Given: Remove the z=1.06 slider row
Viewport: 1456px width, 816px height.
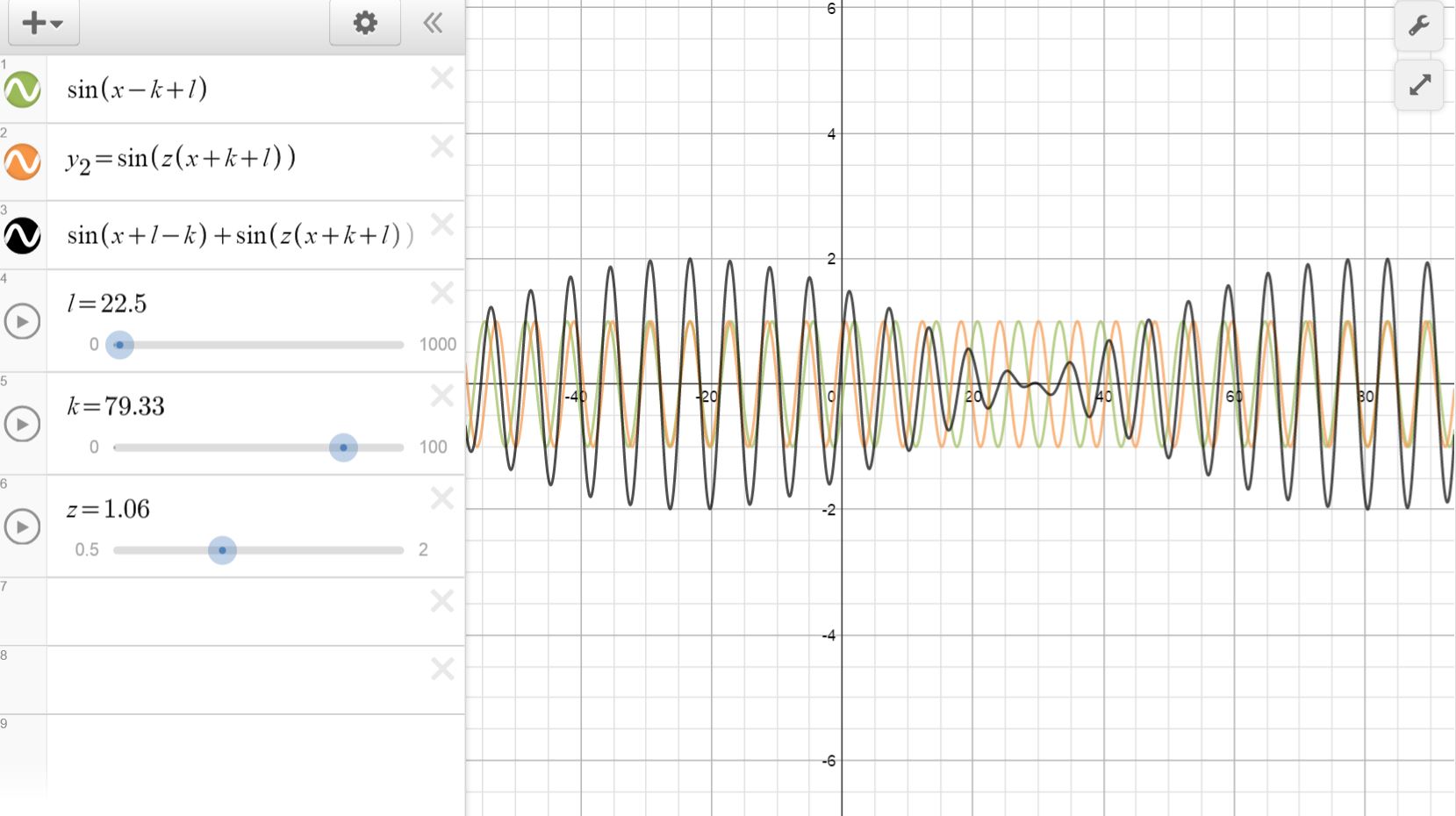Looking at the screenshot, I should 442,498.
